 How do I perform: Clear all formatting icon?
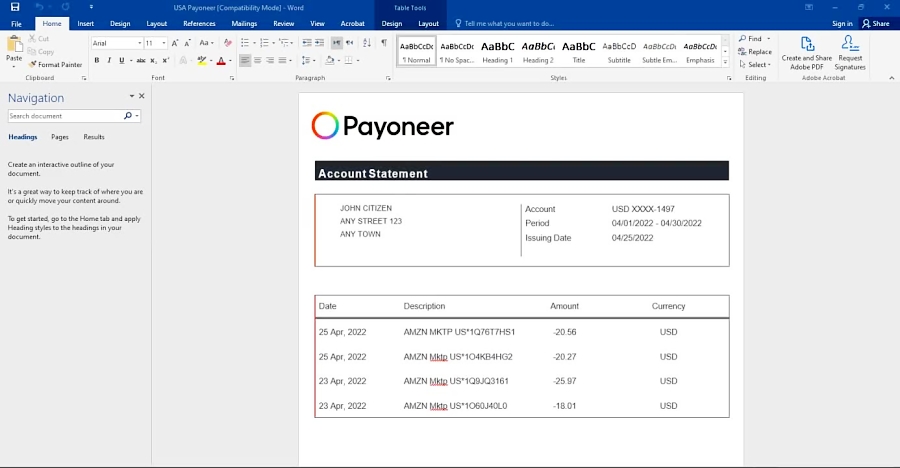pos(228,43)
